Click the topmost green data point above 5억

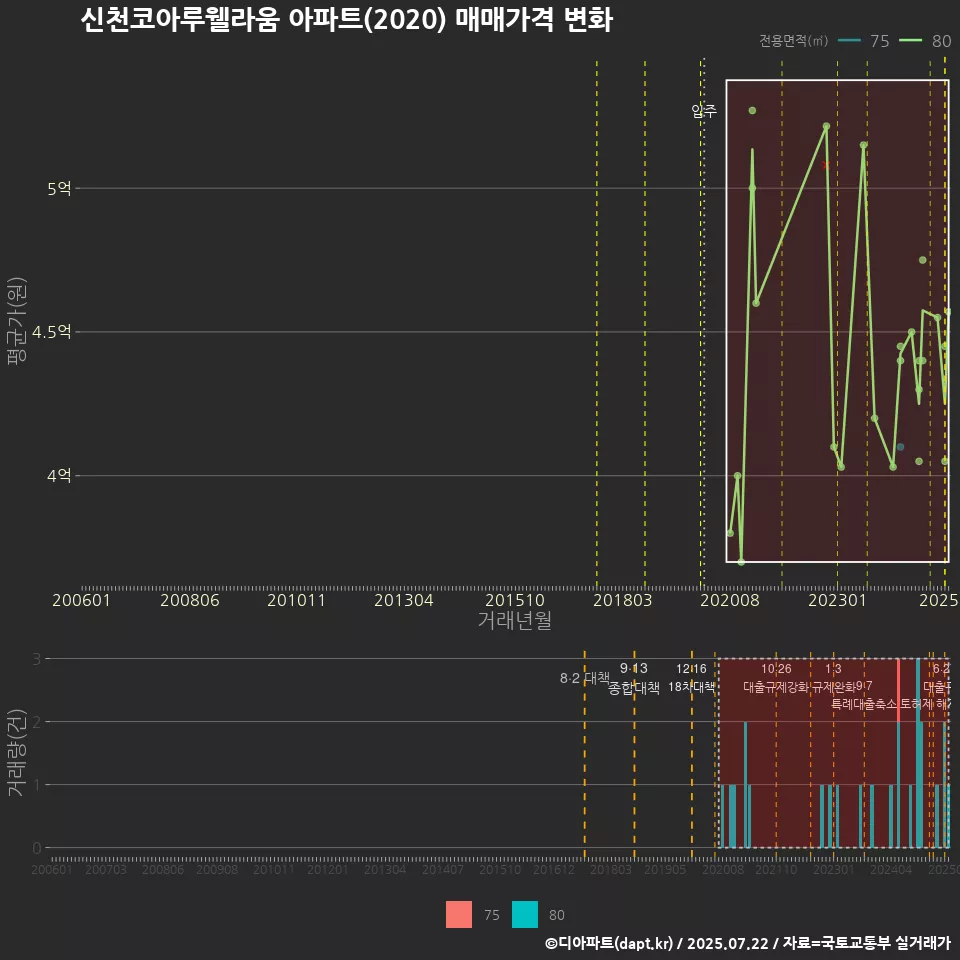tap(752, 111)
